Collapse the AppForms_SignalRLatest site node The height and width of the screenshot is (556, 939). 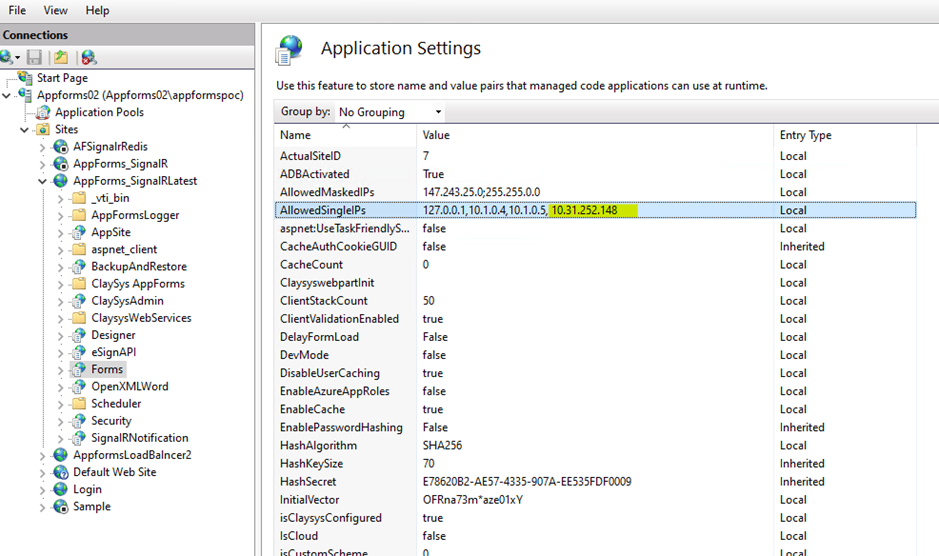tap(43, 181)
